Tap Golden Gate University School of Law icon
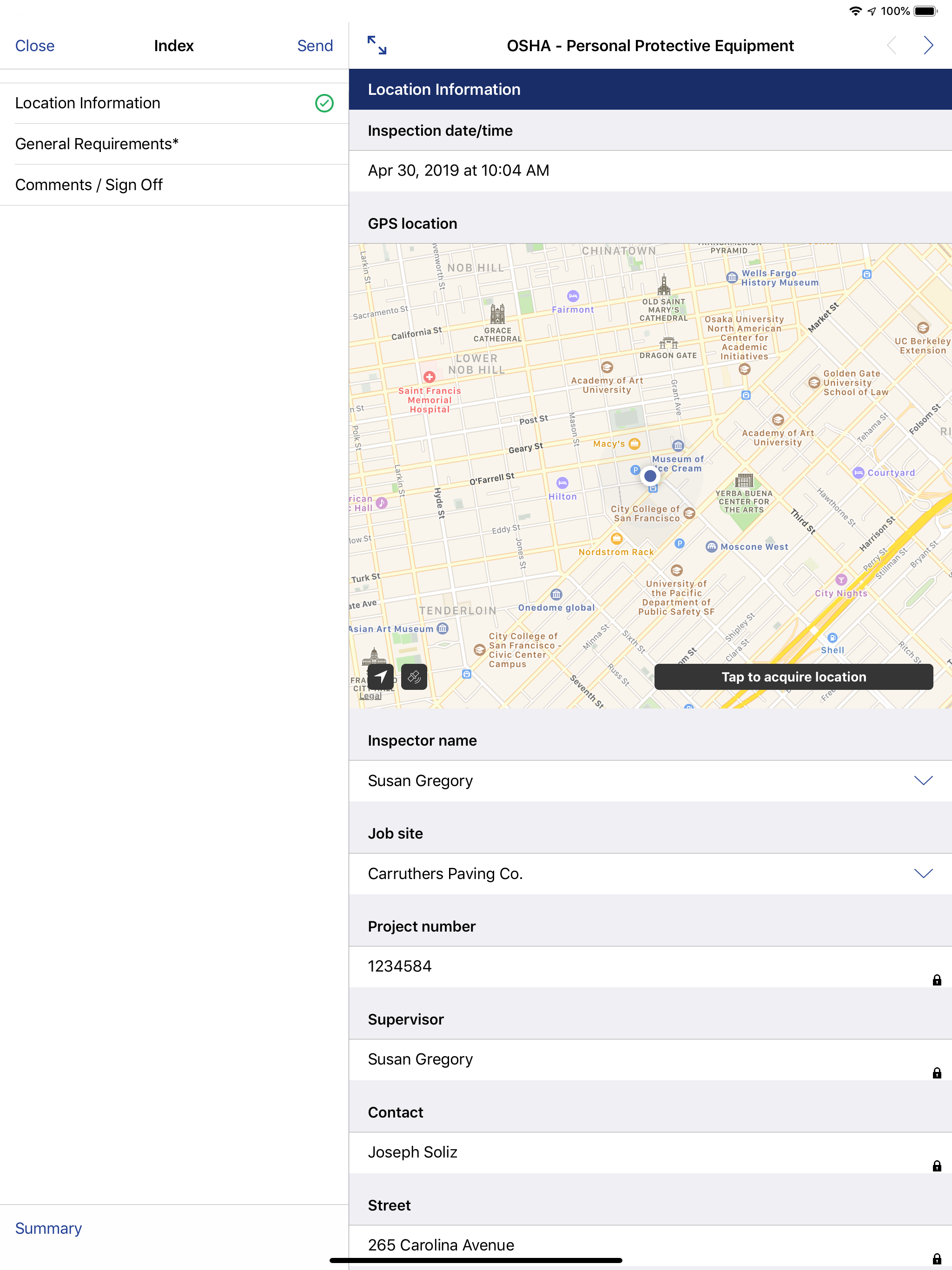Image resolution: width=952 pixels, height=1270 pixels. pyautogui.click(x=814, y=383)
